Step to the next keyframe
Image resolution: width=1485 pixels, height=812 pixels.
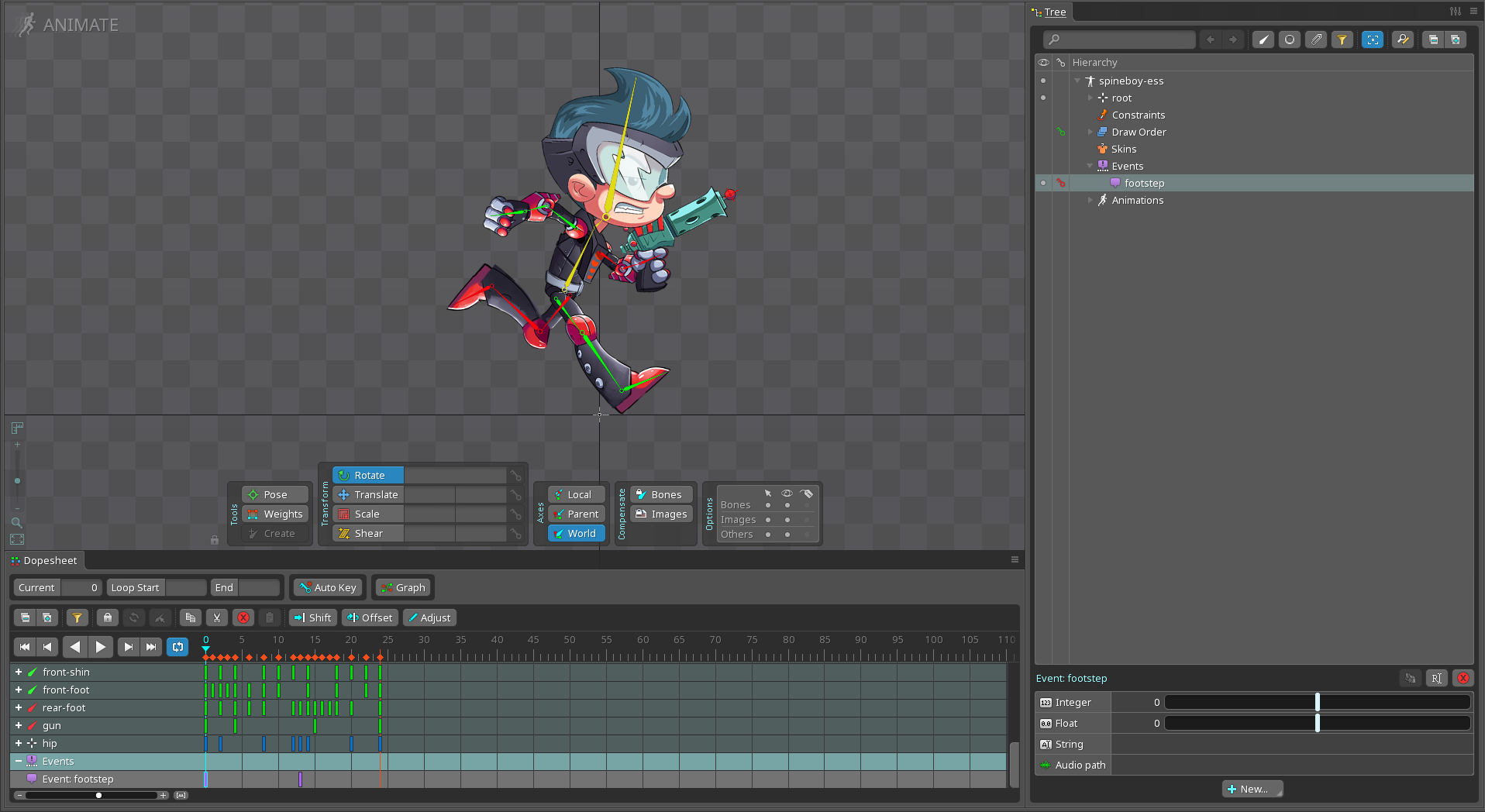[129, 646]
